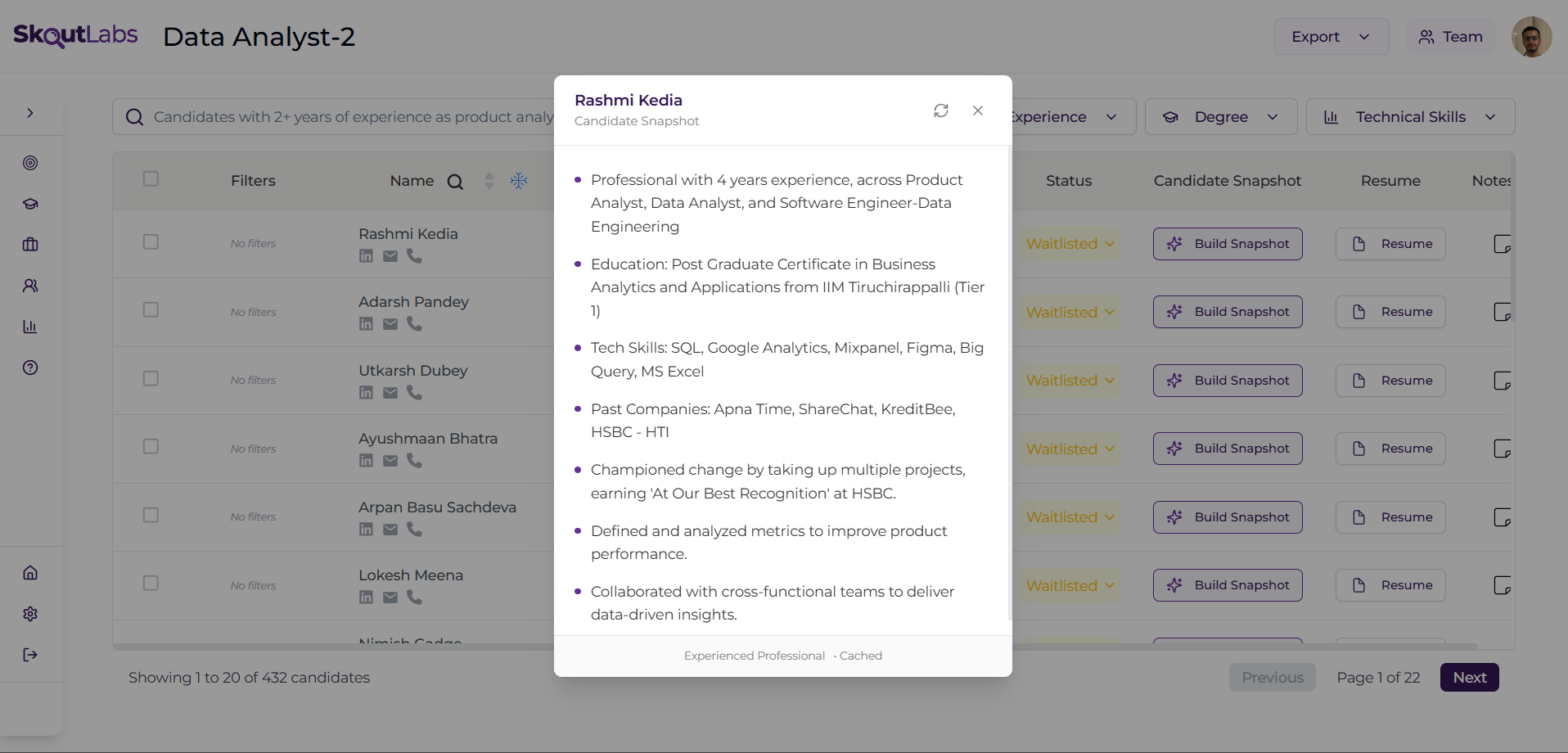Select Rashmi Kedia's row checkbox

tap(151, 241)
